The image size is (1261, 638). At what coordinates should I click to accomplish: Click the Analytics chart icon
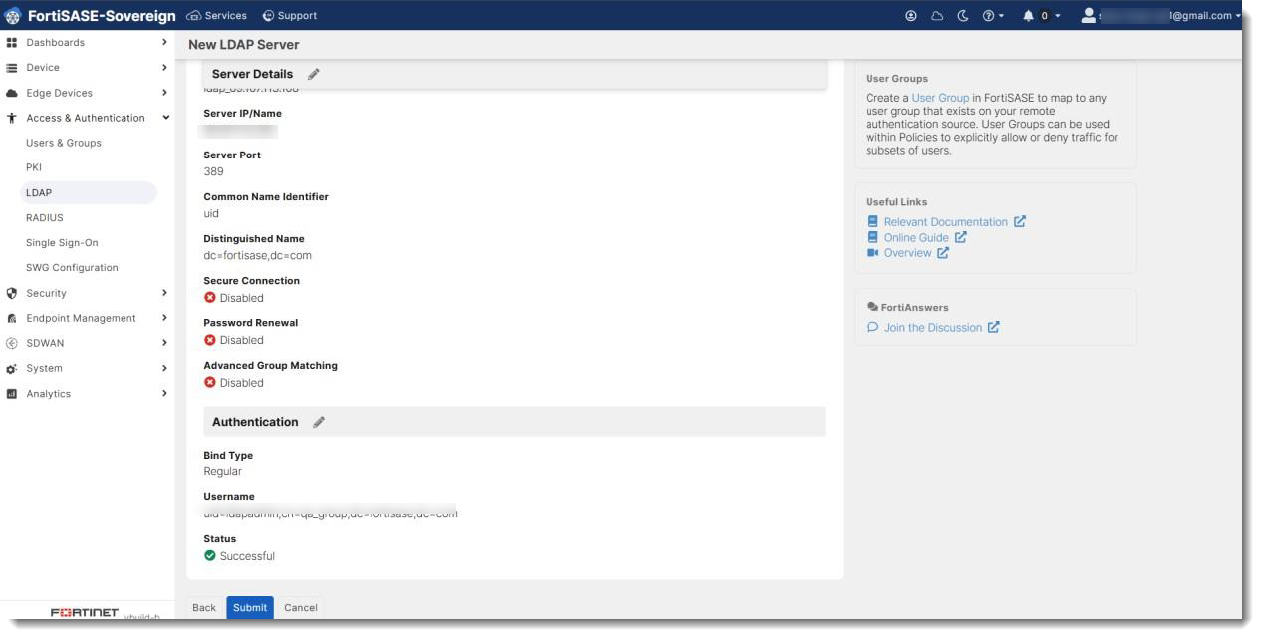12,394
